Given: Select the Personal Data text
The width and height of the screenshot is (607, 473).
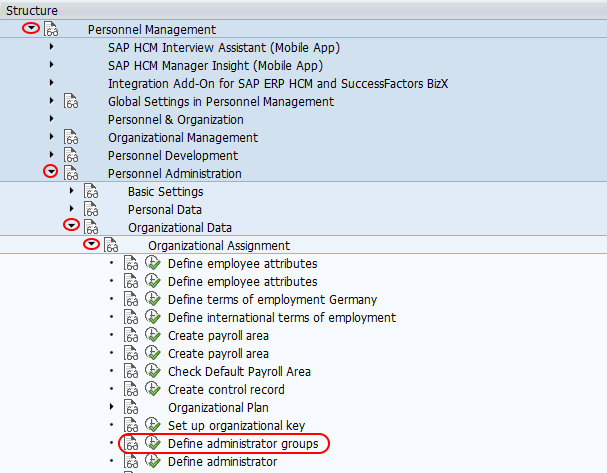Looking at the screenshot, I should [x=165, y=210].
